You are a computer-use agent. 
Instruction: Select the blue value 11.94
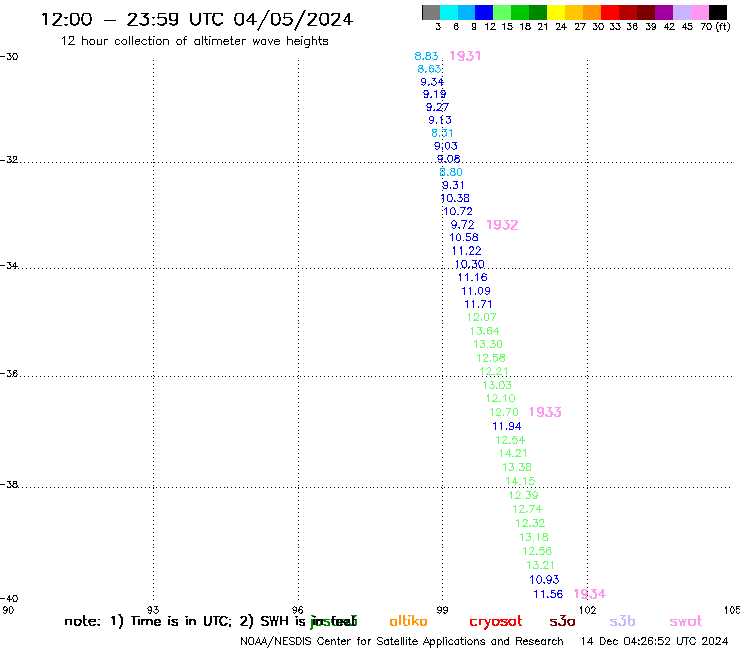tap(507, 426)
